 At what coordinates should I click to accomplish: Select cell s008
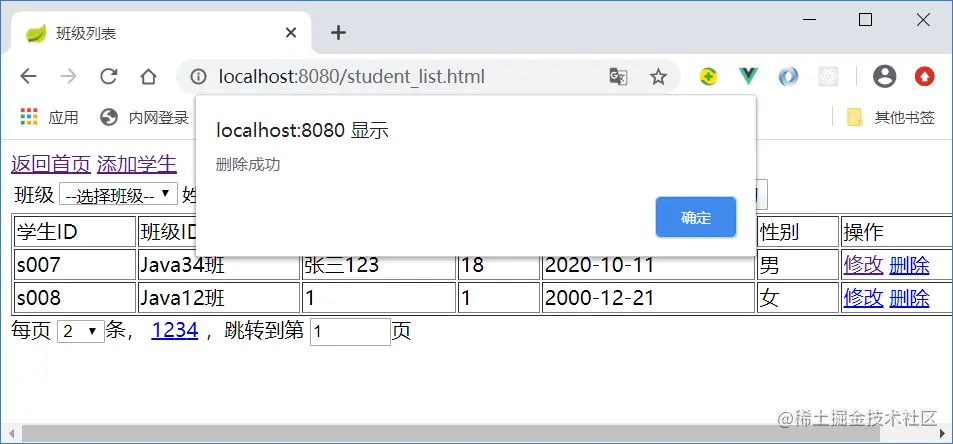click(x=74, y=298)
